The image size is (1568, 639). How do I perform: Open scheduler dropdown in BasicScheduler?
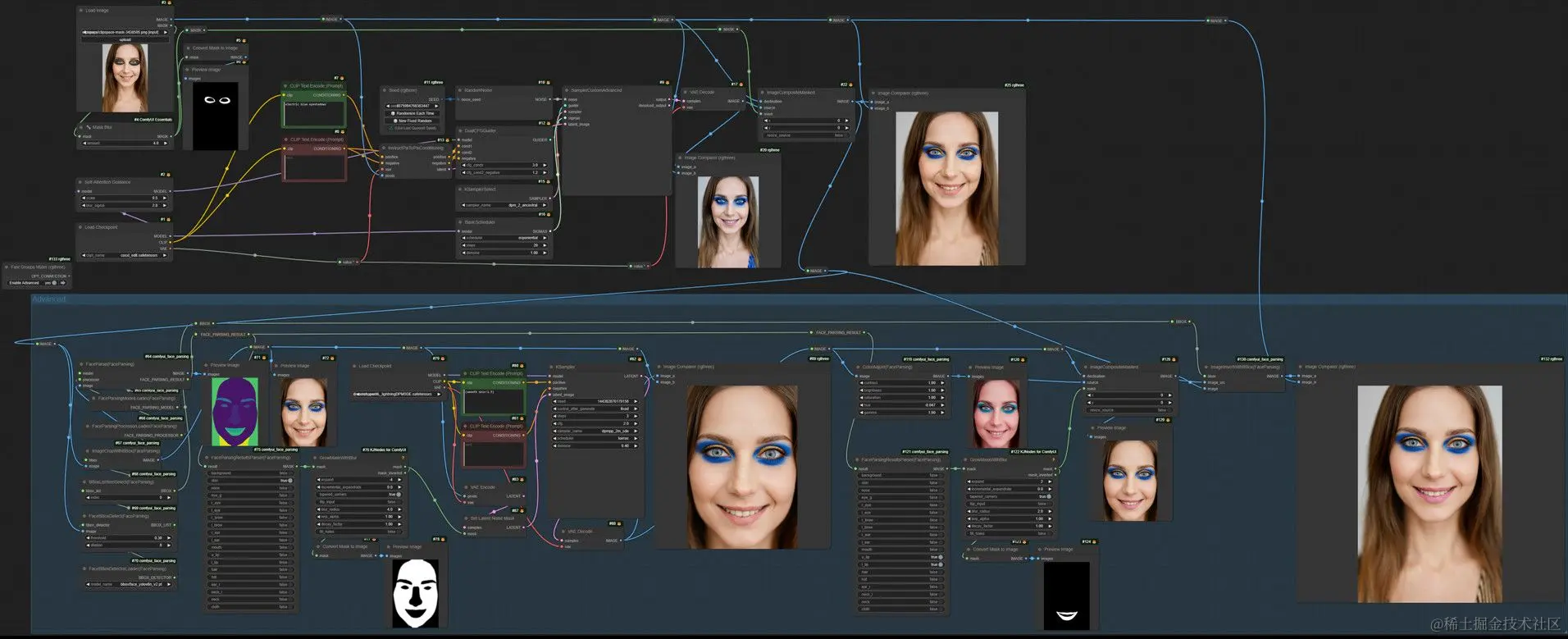(x=504, y=238)
